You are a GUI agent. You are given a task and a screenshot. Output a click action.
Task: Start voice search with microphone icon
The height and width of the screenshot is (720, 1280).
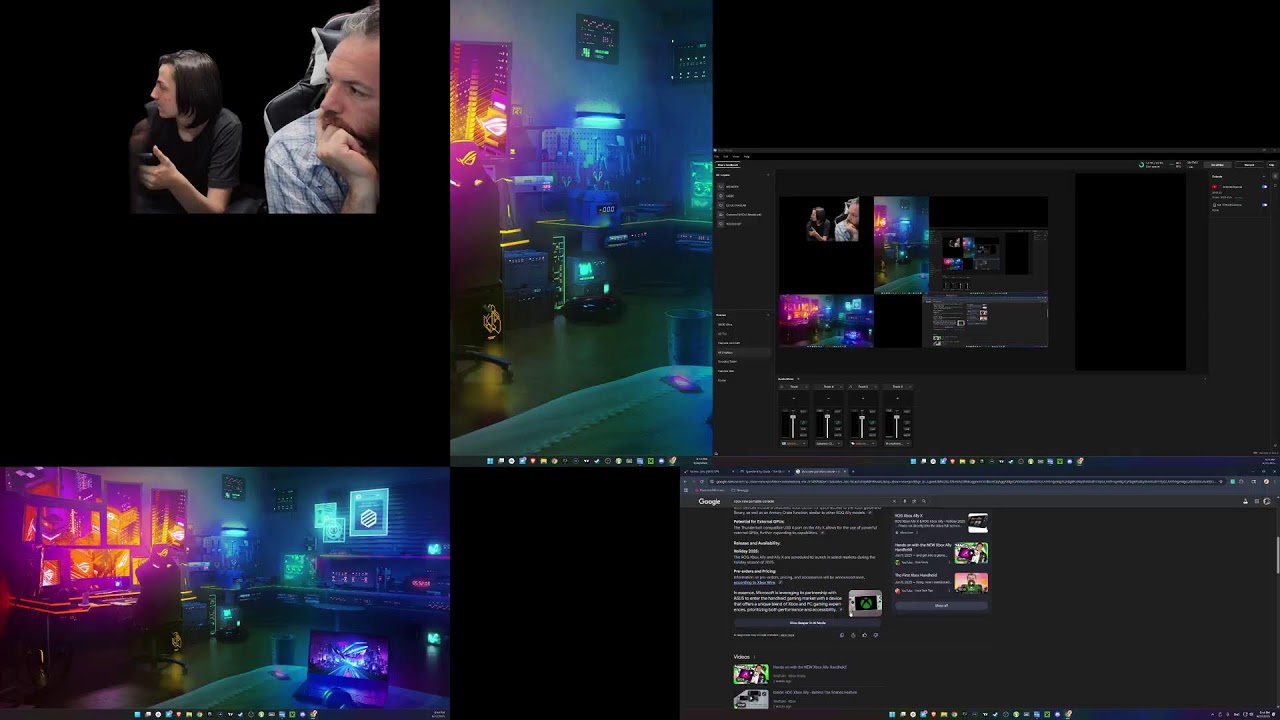[904, 501]
